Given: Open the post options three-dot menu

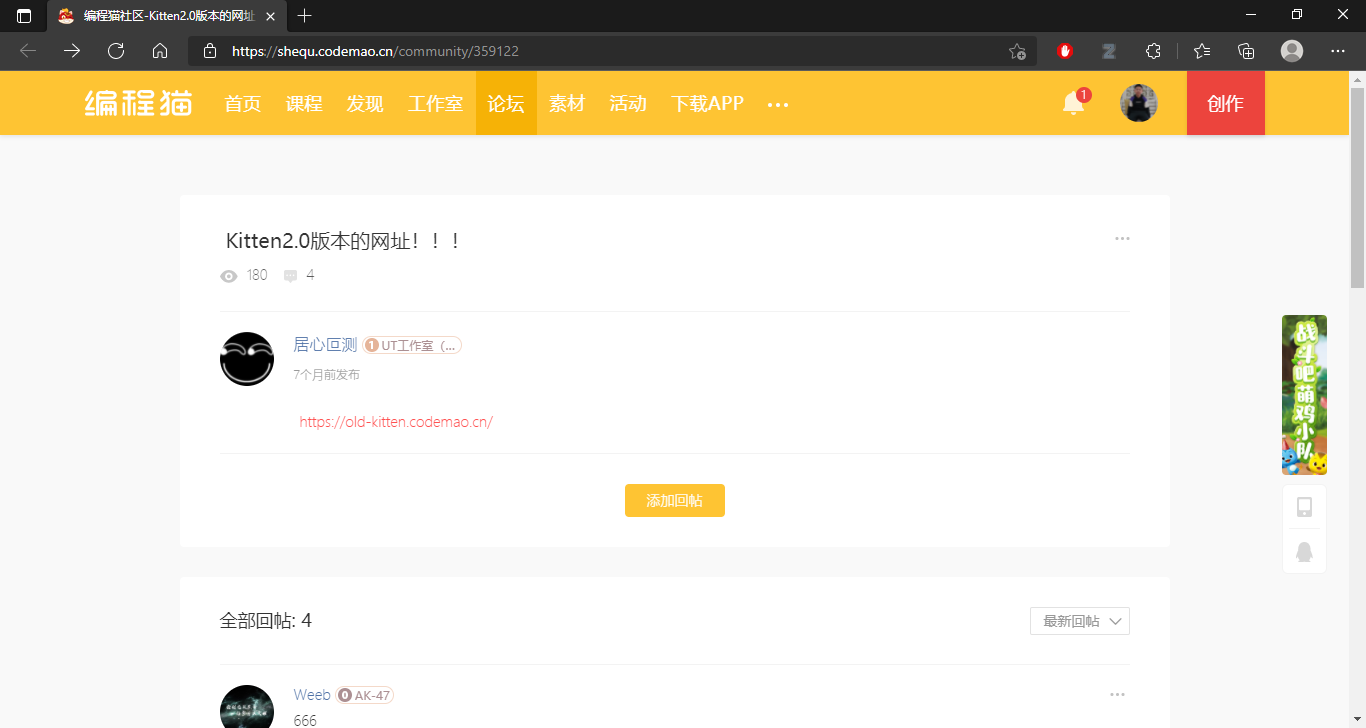Looking at the screenshot, I should coord(1122,239).
